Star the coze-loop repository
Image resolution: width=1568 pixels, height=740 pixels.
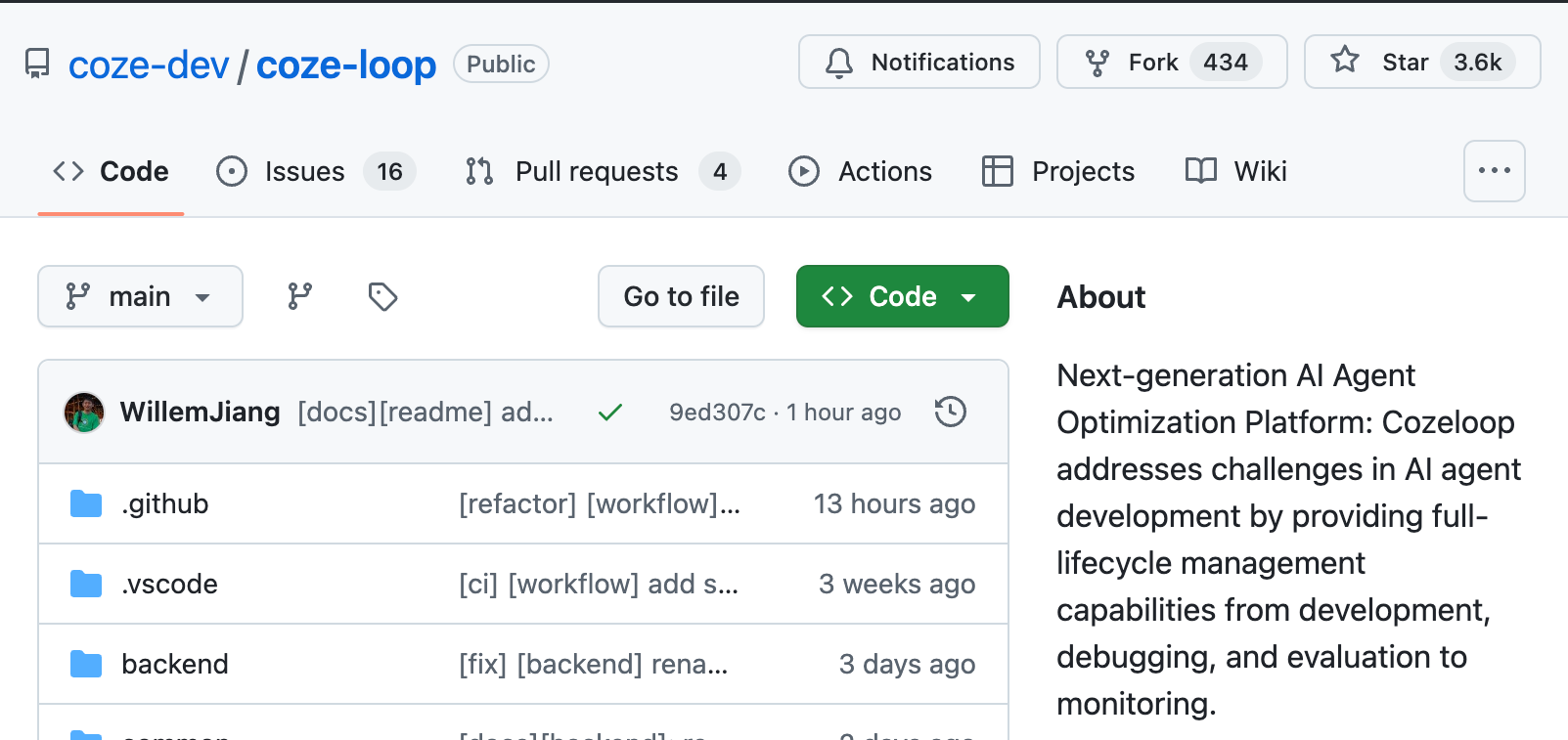(1422, 62)
